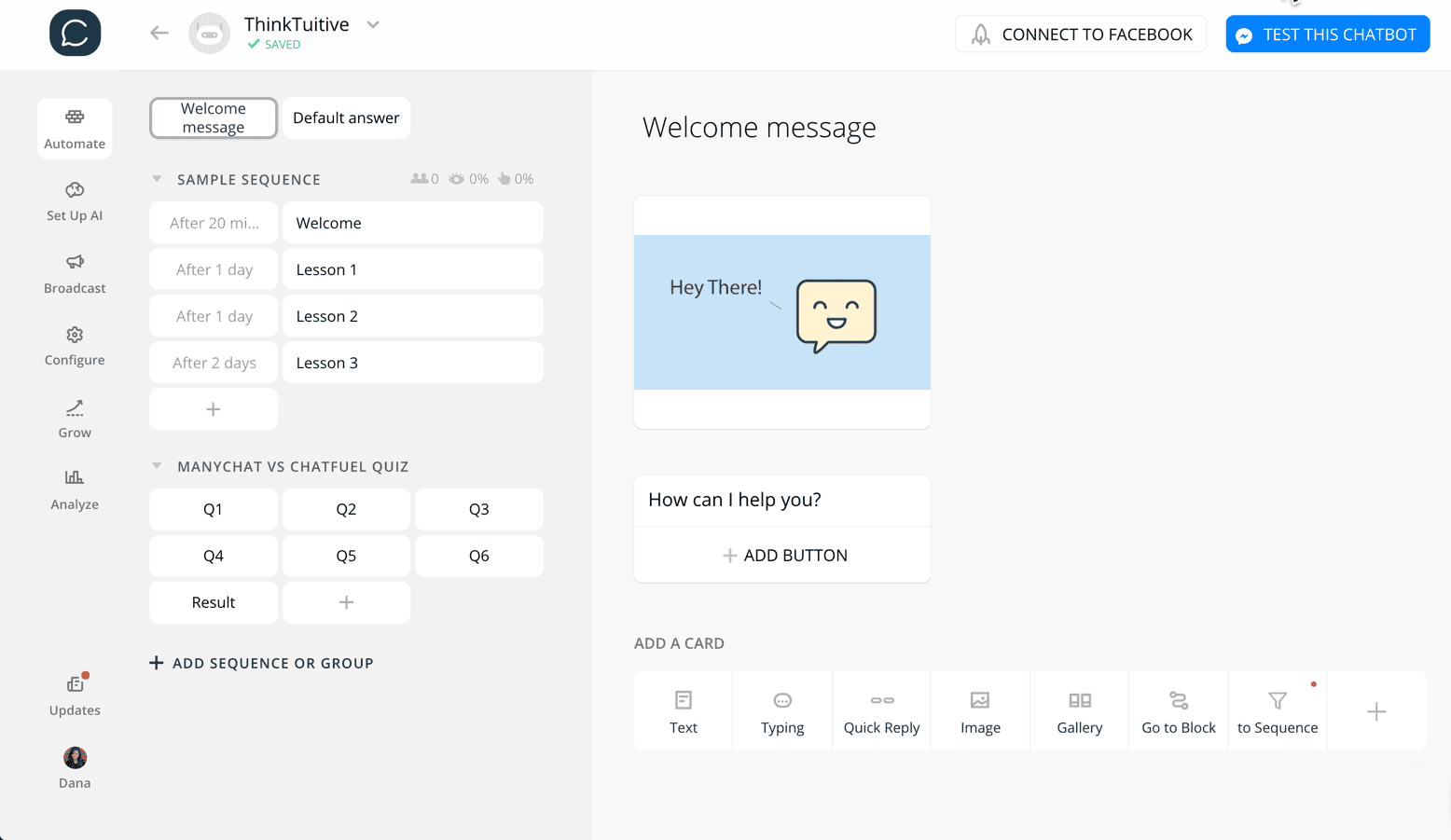The width and height of the screenshot is (1451, 840).
Task: Click Add Button under How can I help you
Action: coord(781,555)
